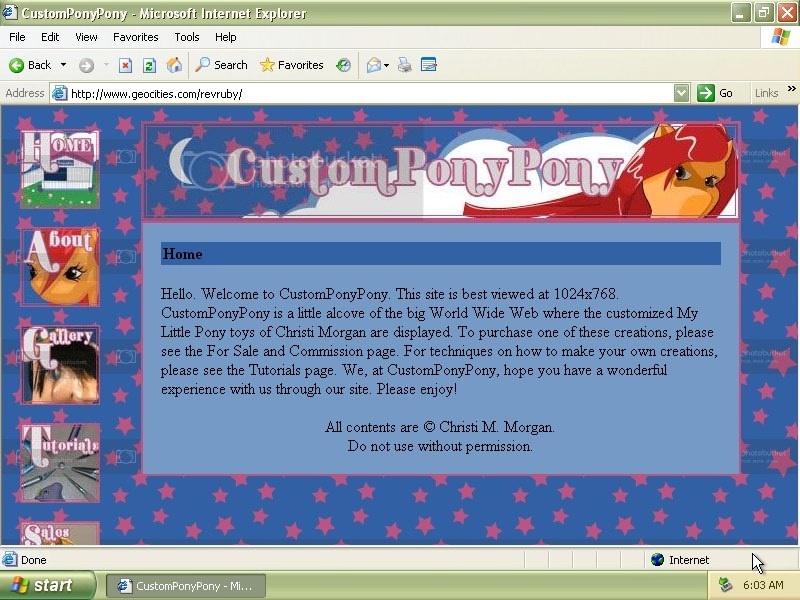Screen dimensions: 800x600
Task: Open the File menu
Action: click(17, 37)
